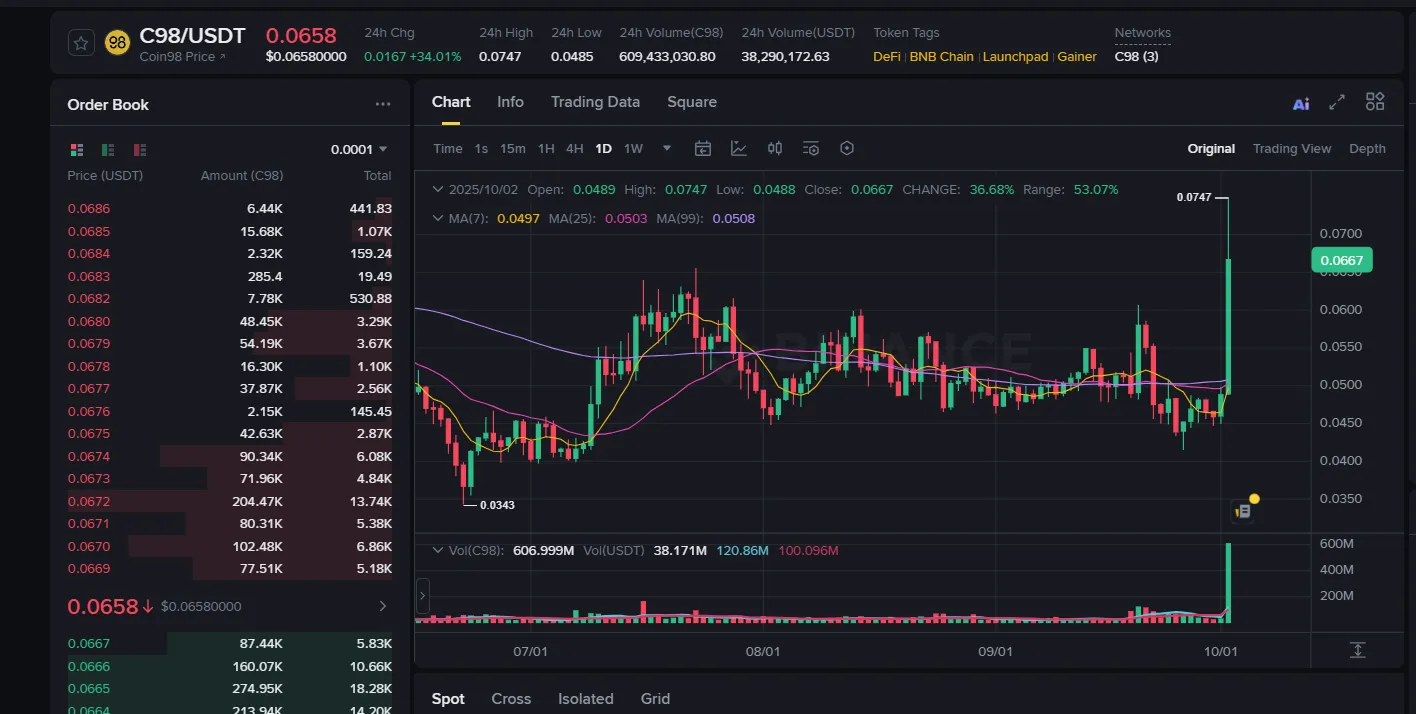Show only buy orders in order book
The width and height of the screenshot is (1416, 714).
(108, 150)
